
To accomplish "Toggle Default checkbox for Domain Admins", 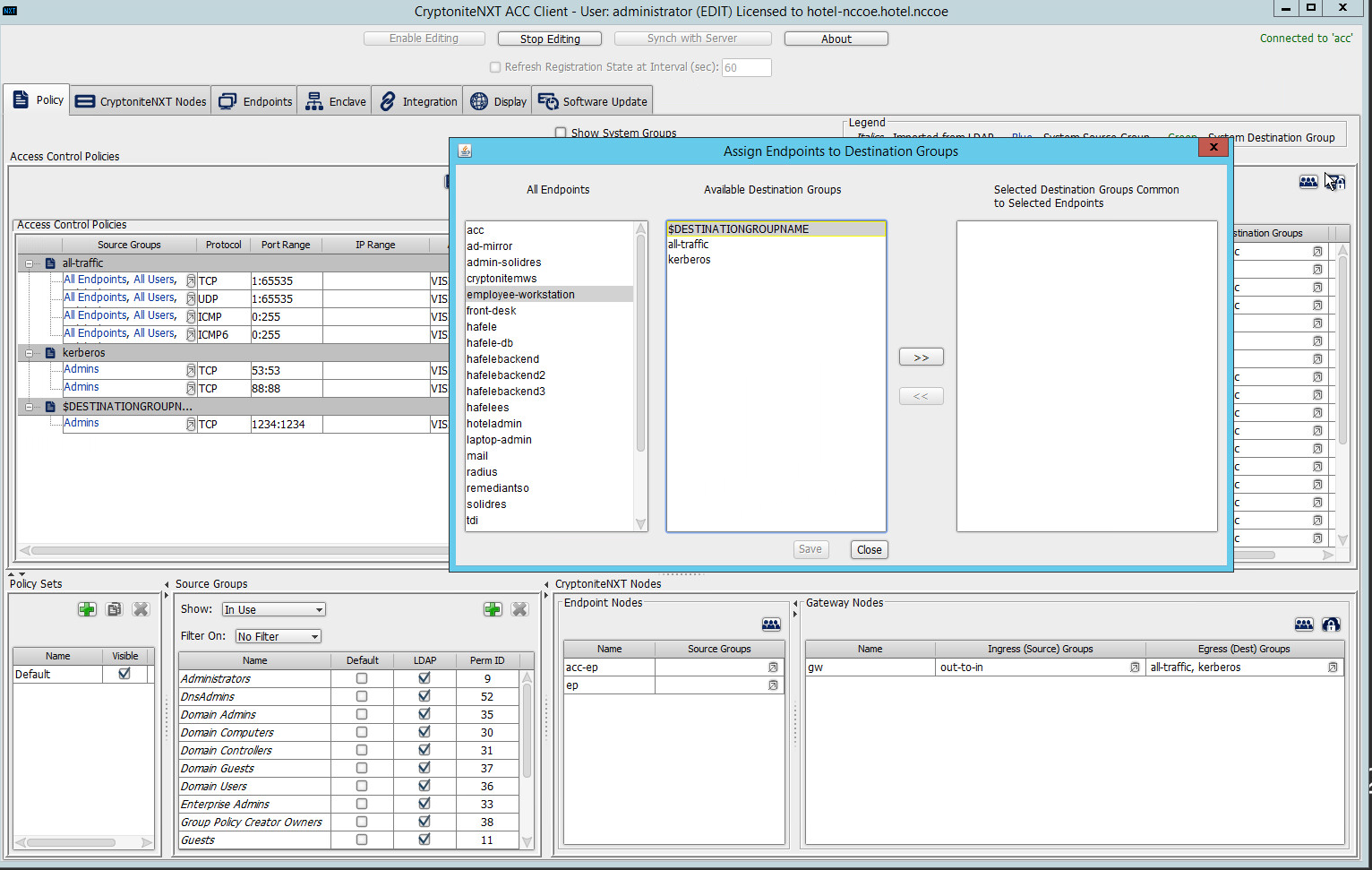I will click(362, 714).
